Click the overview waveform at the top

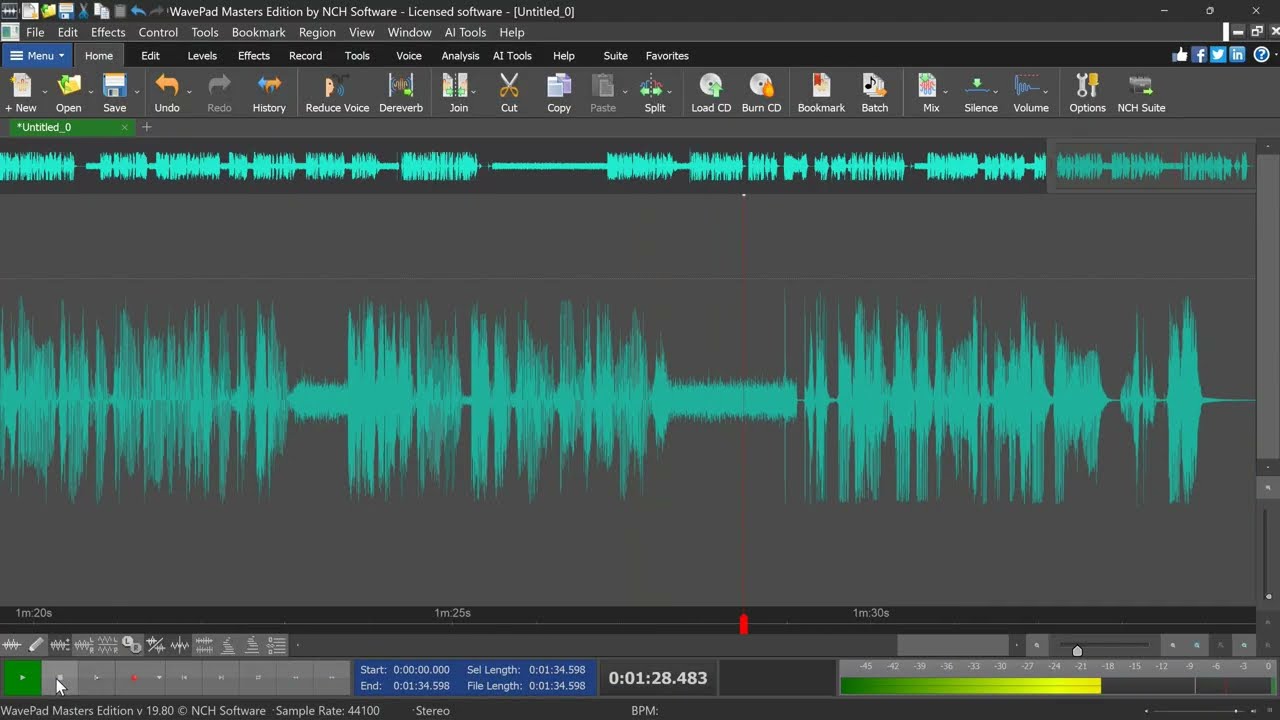(625, 166)
